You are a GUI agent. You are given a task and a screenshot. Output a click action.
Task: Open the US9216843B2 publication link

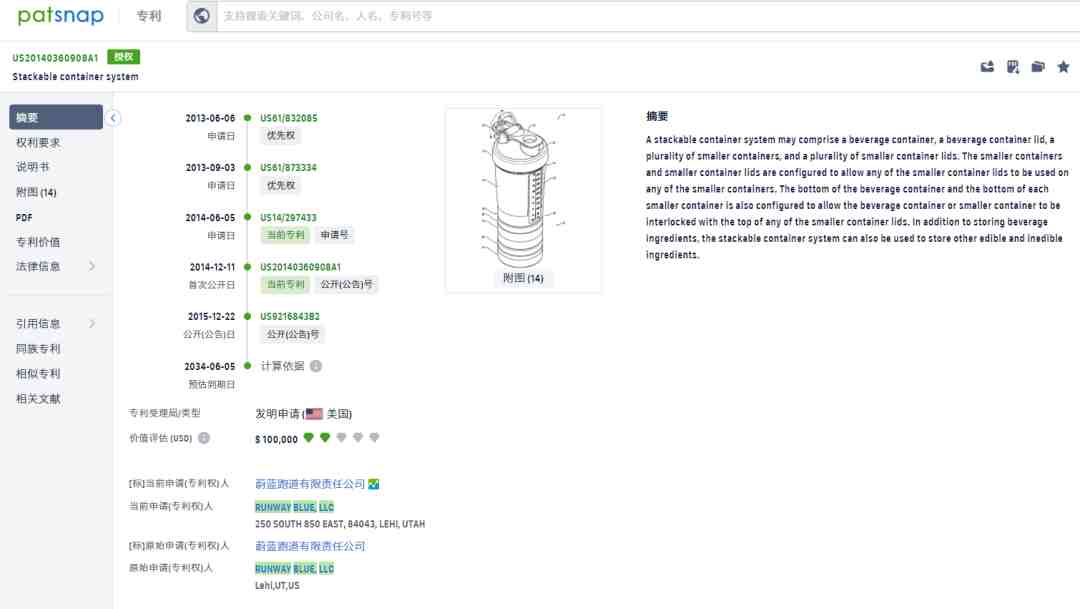(x=290, y=316)
